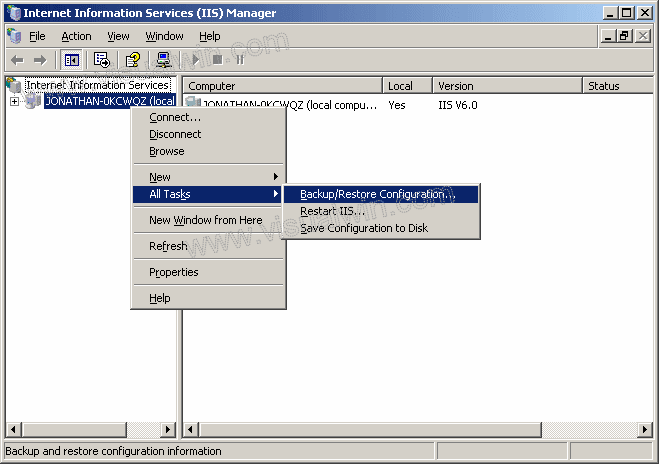Click the Pause item toolbar icon
This screenshot has height=464, width=659.
pyautogui.click(x=240, y=60)
